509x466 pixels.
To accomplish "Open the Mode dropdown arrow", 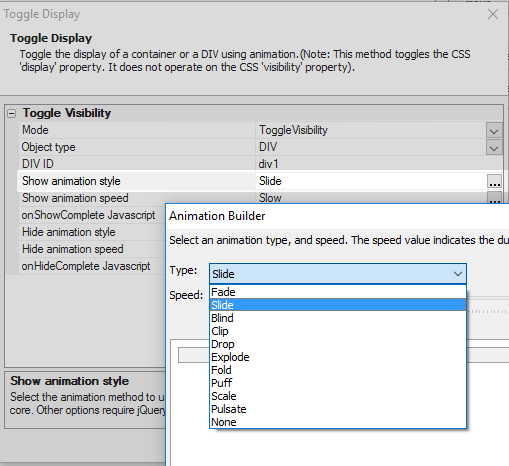I will point(494,130).
